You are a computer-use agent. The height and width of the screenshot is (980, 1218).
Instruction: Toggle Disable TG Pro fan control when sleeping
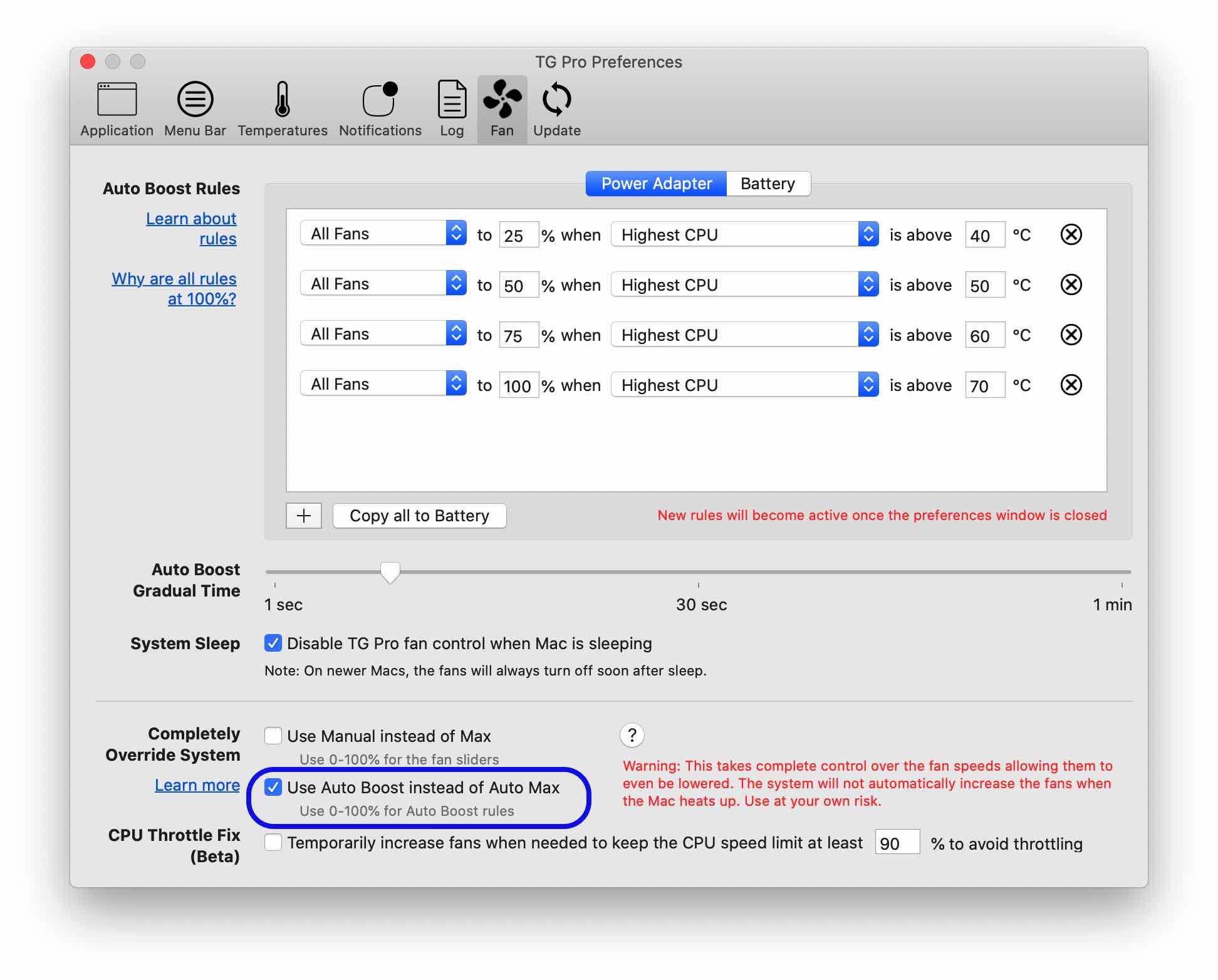[273, 643]
